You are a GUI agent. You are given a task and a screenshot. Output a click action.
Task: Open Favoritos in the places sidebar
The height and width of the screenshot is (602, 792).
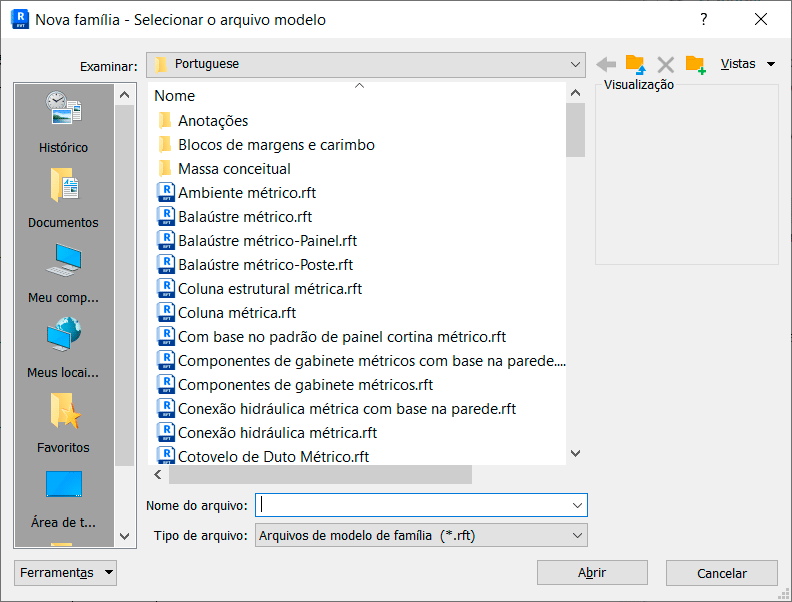(63, 422)
